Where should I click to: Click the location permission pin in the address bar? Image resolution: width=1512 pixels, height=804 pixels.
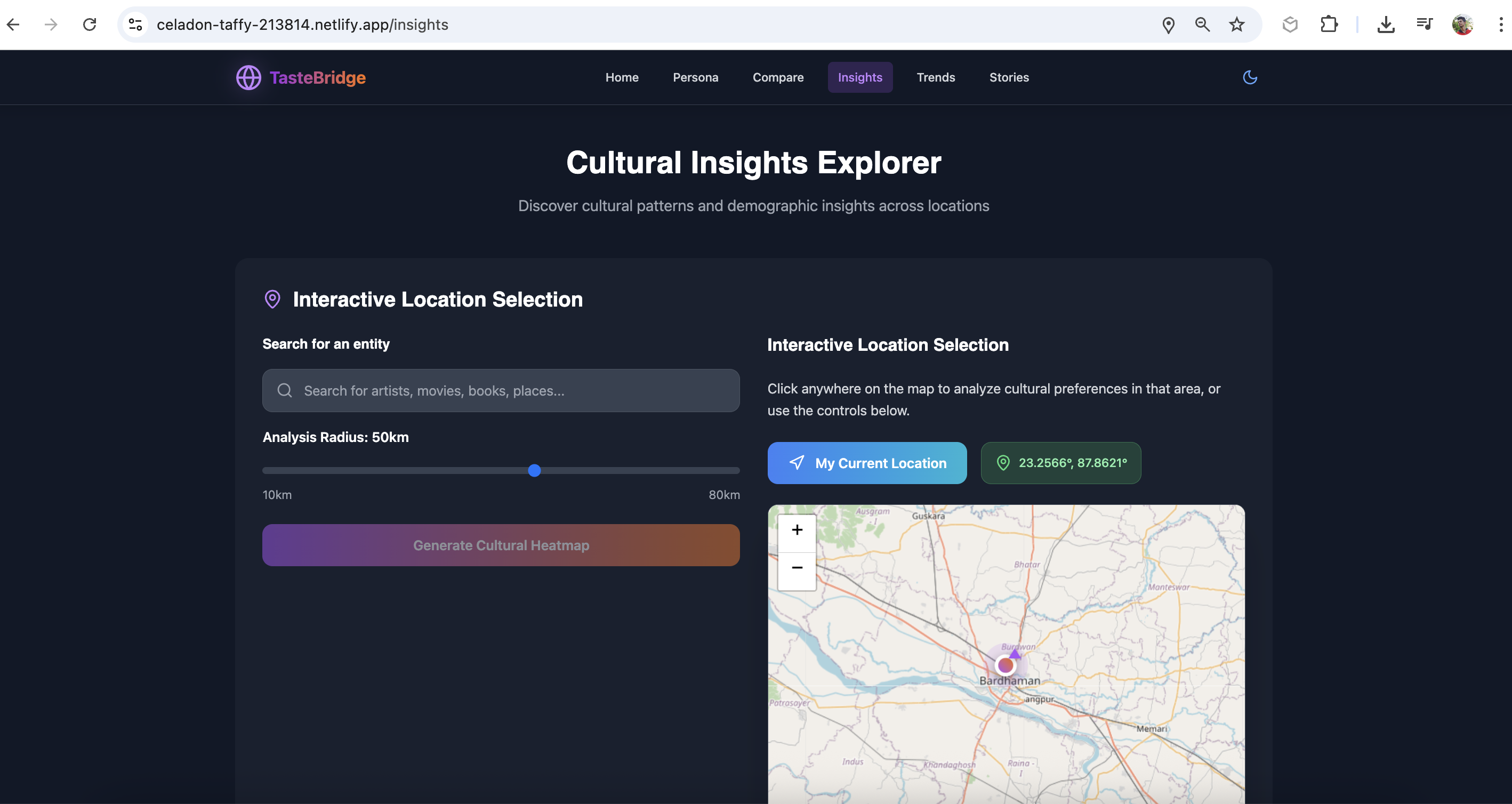coord(1168,25)
